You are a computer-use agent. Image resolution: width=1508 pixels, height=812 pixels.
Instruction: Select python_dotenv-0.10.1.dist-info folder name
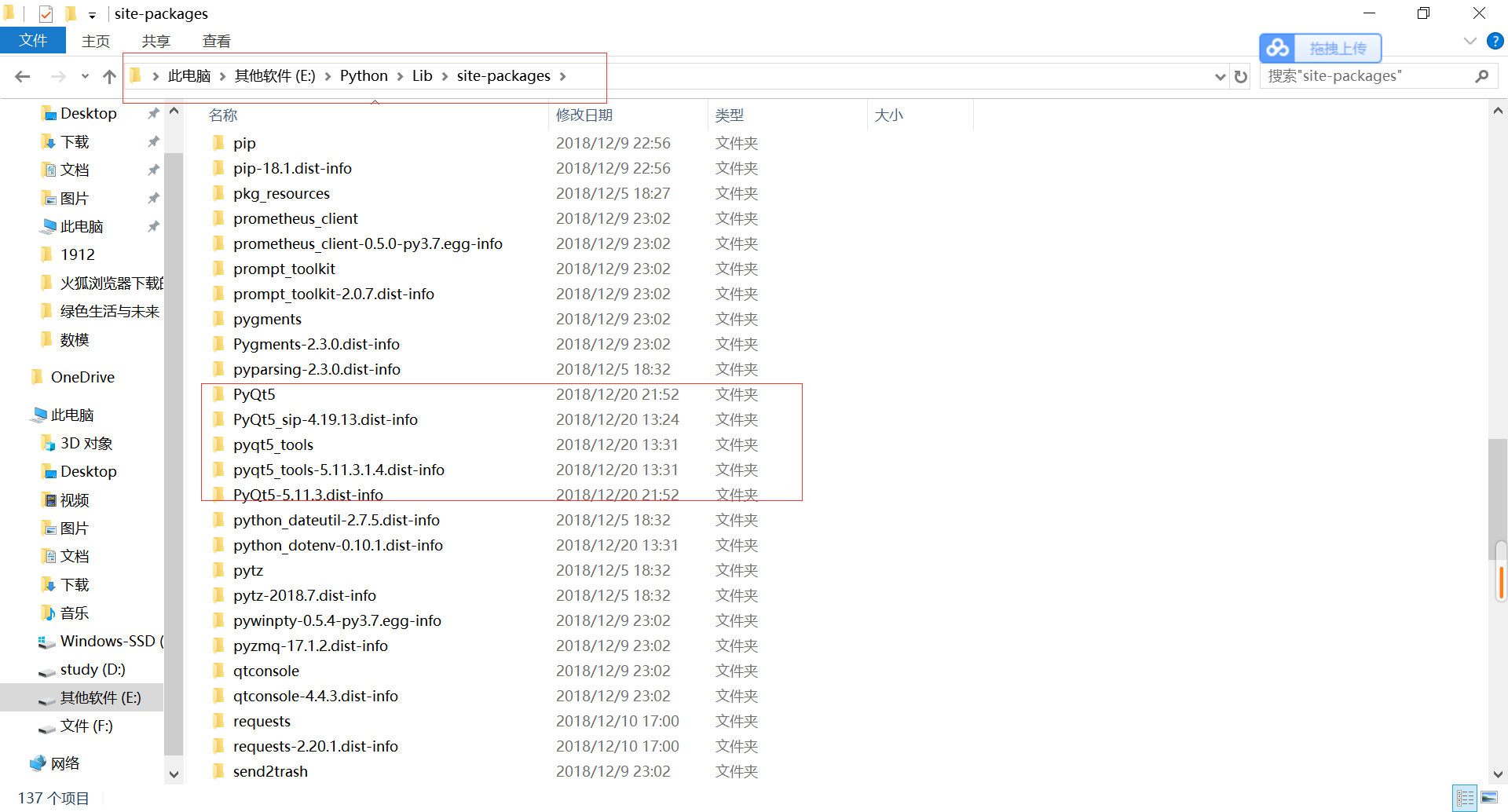coord(338,545)
